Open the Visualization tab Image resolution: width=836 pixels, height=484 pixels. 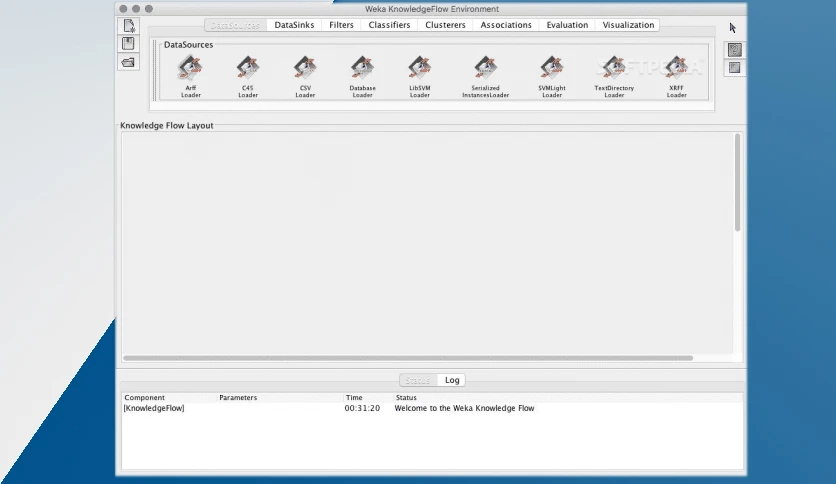tap(628, 25)
